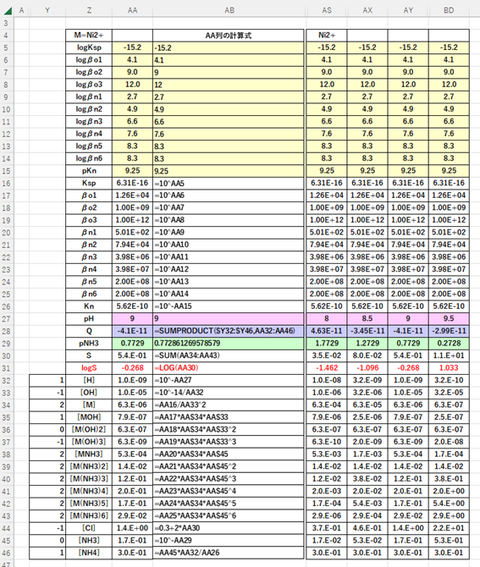This screenshot has height=567, width=480.
Task: Select column header AS
Action: coord(327,10)
